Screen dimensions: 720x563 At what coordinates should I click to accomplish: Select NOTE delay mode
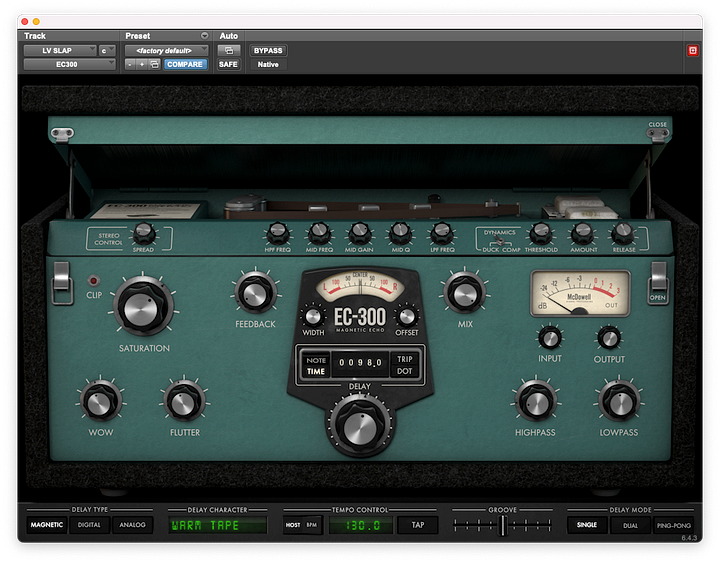pyautogui.click(x=316, y=360)
